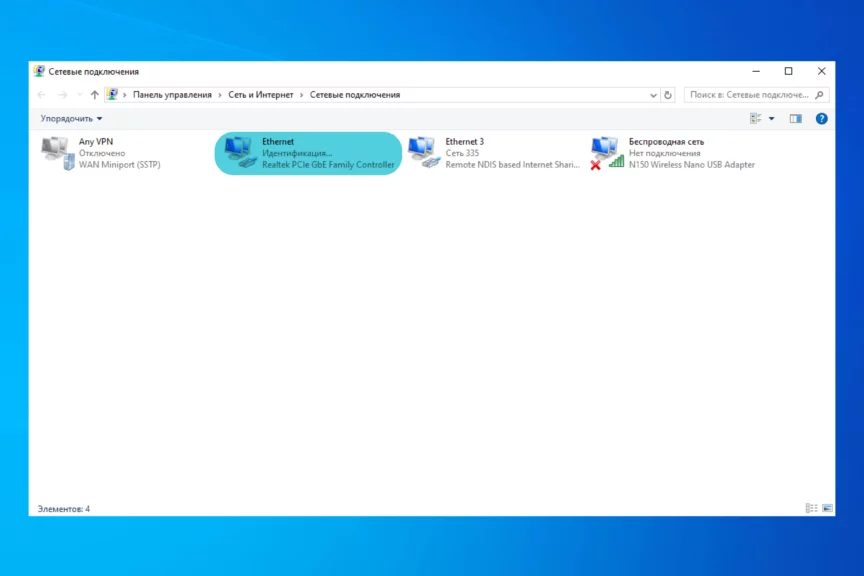Click the search magnifier icon
The image size is (864, 576).
[820, 95]
